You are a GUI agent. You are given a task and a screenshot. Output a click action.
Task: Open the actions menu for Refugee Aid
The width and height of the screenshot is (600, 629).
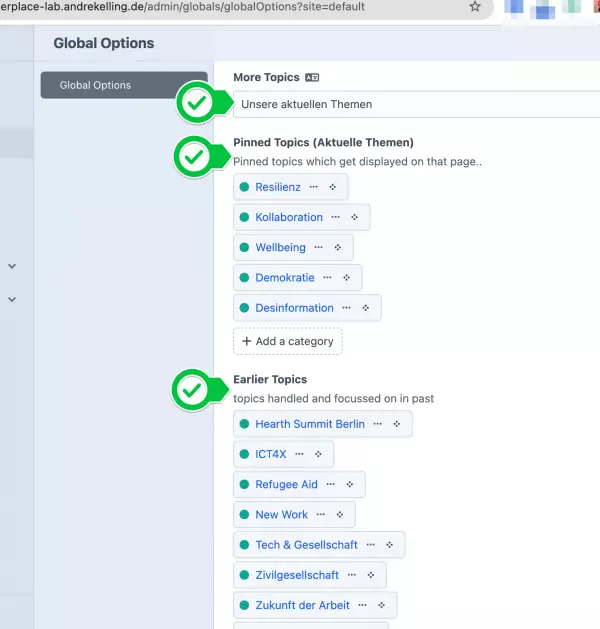click(330, 484)
